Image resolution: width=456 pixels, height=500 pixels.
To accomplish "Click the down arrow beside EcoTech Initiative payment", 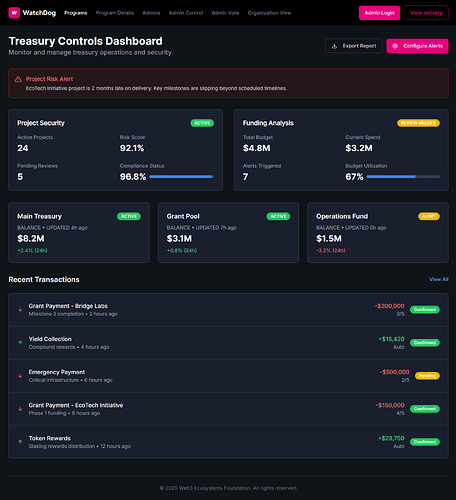I will click(x=20, y=409).
